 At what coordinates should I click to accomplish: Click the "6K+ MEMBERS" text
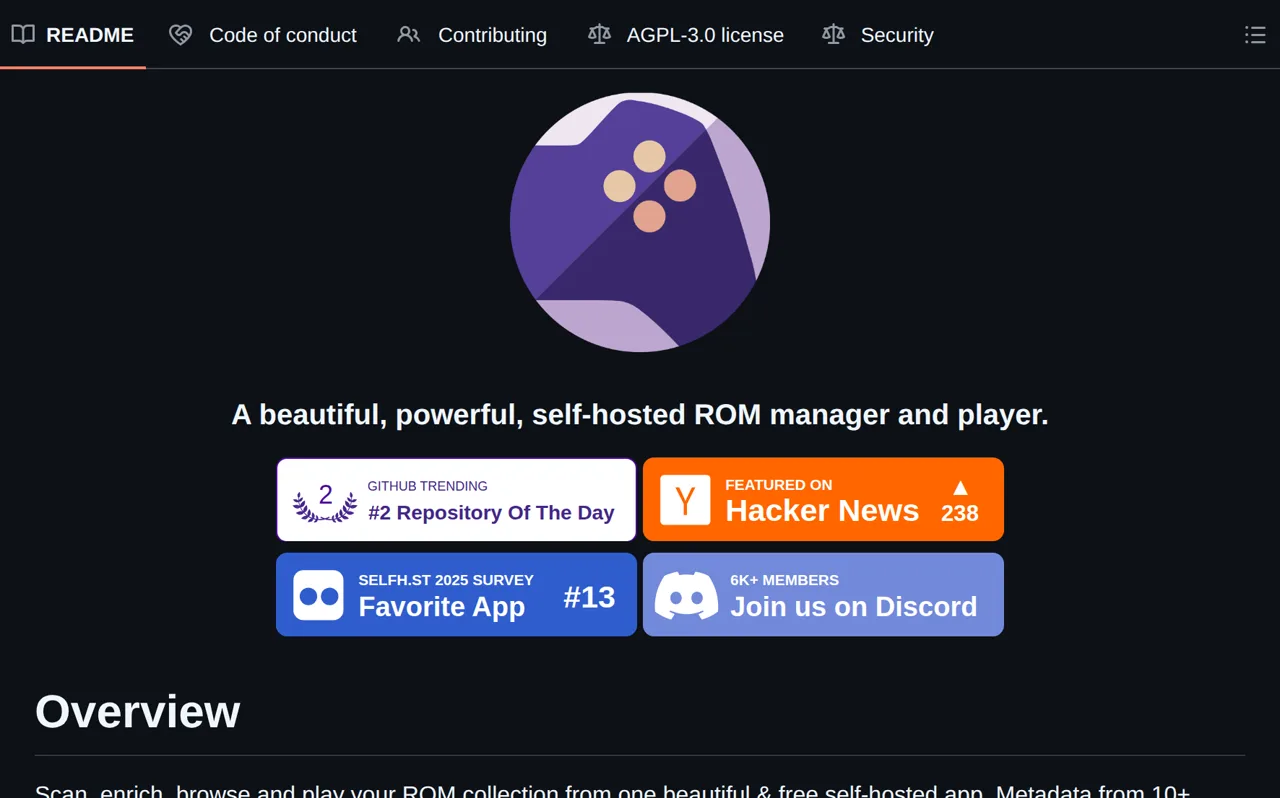point(785,580)
